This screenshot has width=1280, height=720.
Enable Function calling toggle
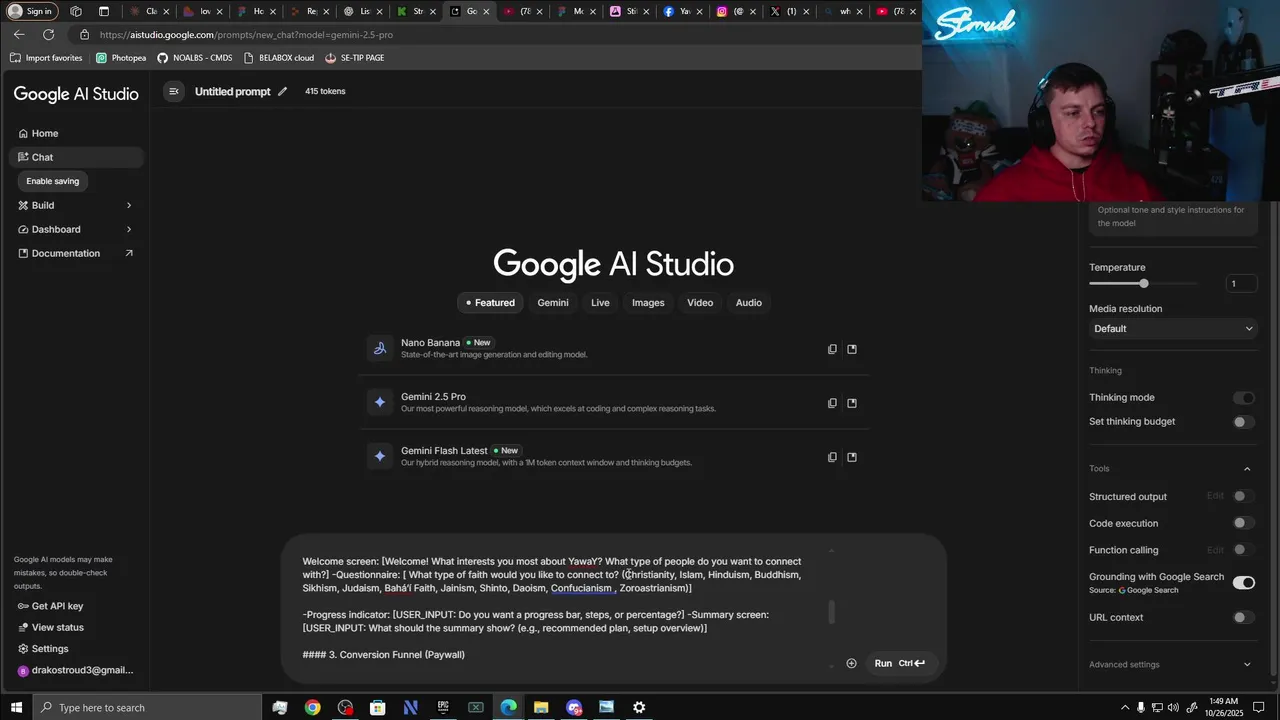click(x=1243, y=550)
